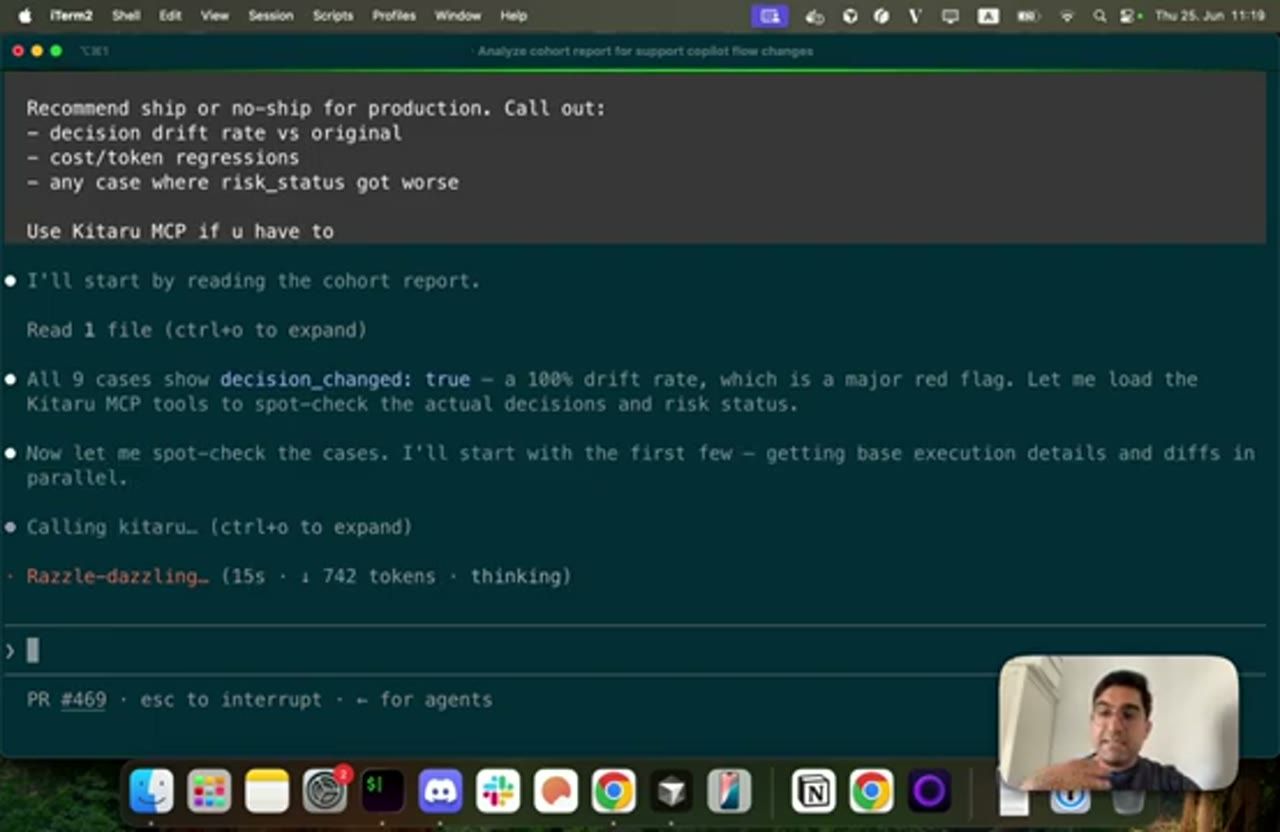Screen dimensions: 1280x832
Task: Open the iPhone Simulator app in Dock
Action: pyautogui.click(x=729, y=791)
